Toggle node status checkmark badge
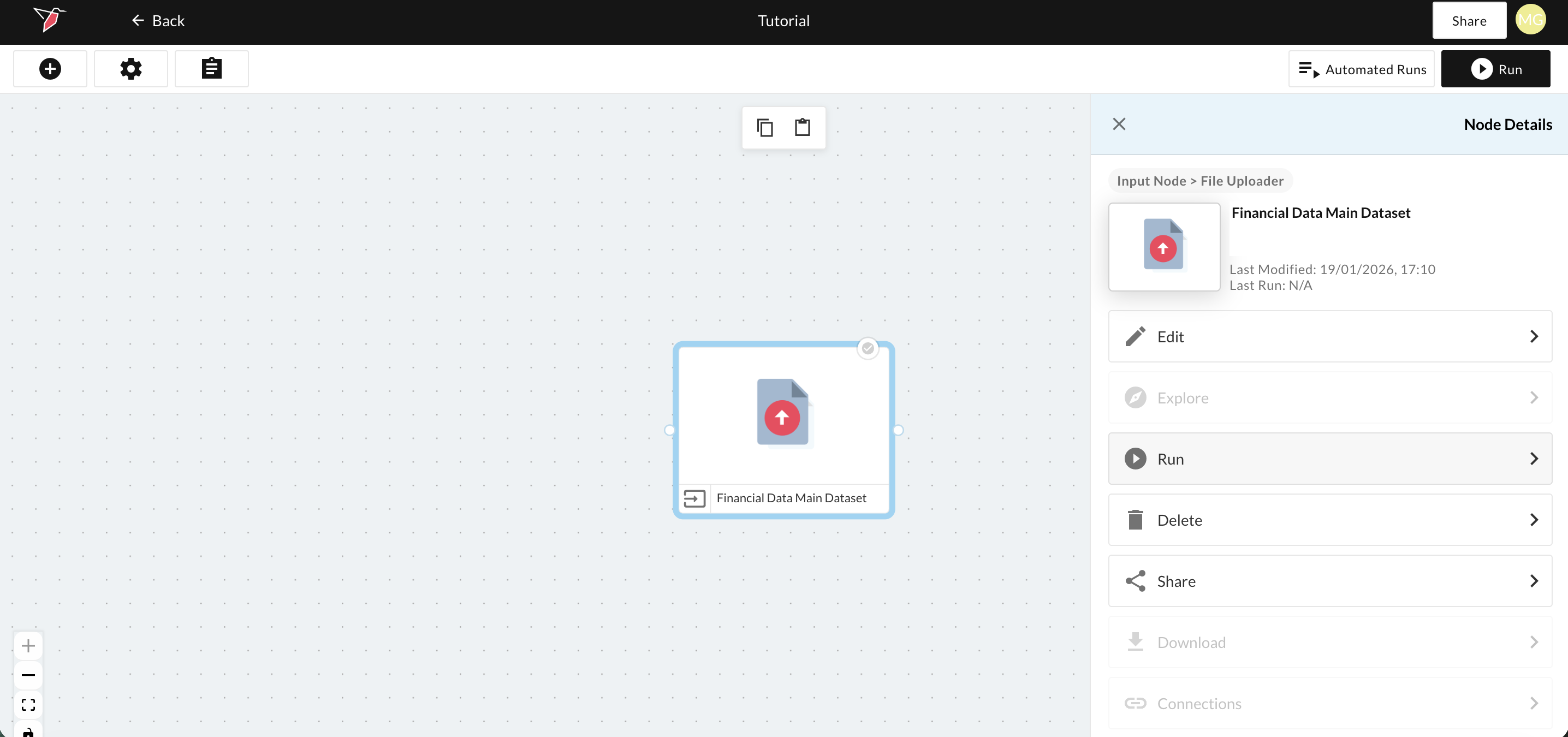Viewport: 1568px width, 737px height. [868, 349]
